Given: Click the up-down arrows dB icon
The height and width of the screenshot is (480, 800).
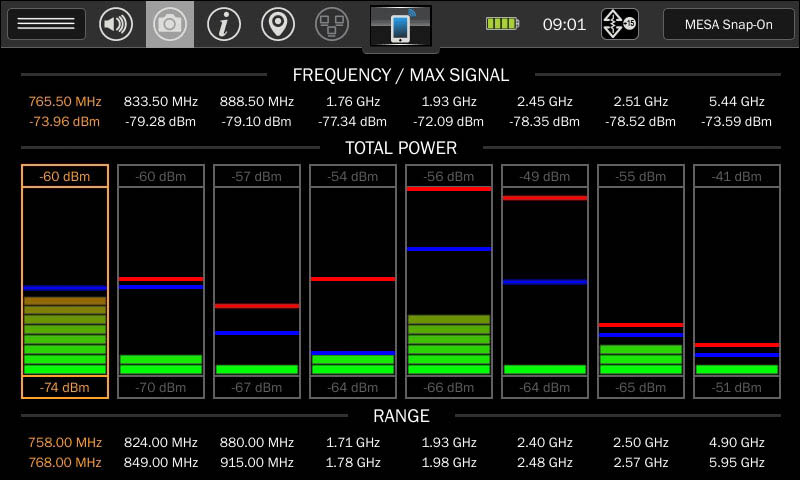Looking at the screenshot, I should 619,24.
